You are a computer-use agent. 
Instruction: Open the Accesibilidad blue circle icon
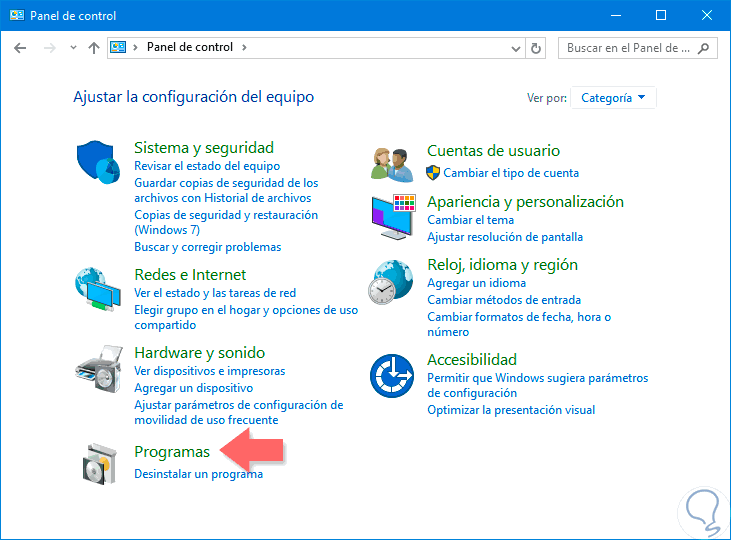(x=392, y=376)
